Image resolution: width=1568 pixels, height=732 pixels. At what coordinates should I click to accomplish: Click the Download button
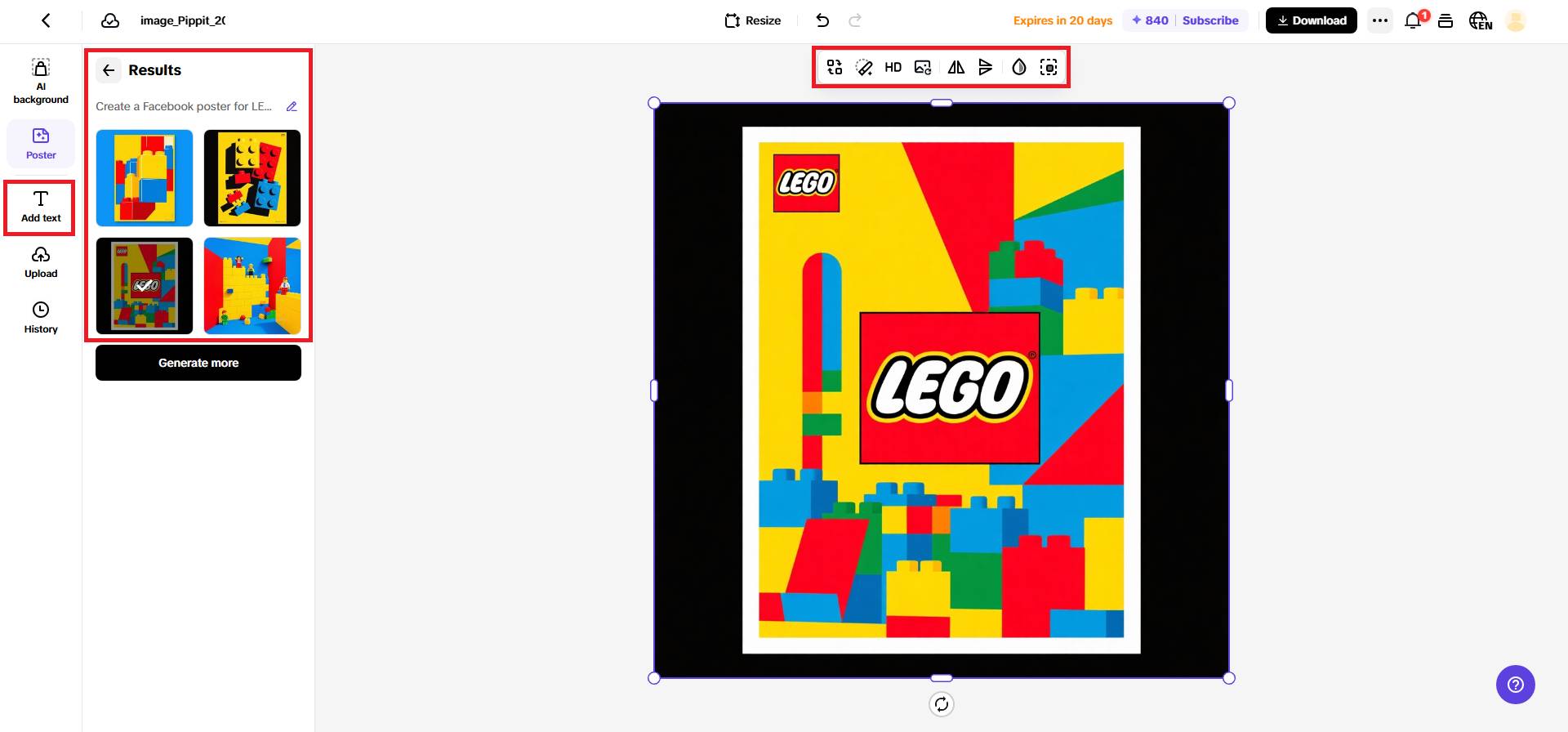pyautogui.click(x=1312, y=20)
